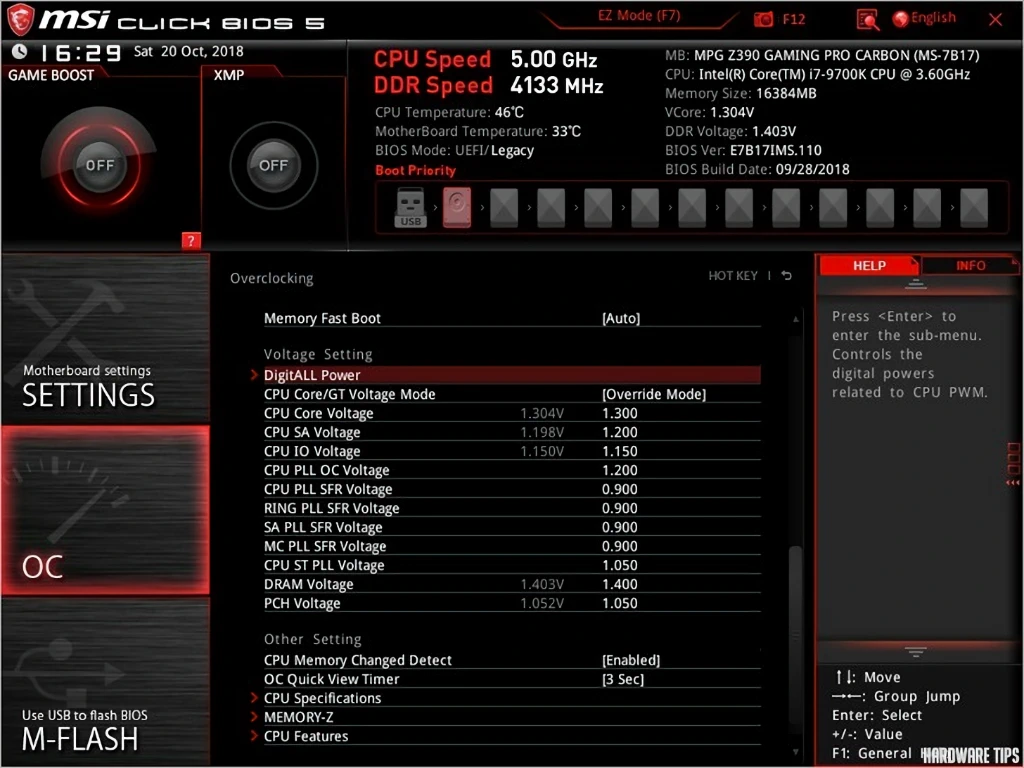This screenshot has width=1024, height=768.
Task: Open M-FLASH BIOS flashing section
Action: click(105, 682)
